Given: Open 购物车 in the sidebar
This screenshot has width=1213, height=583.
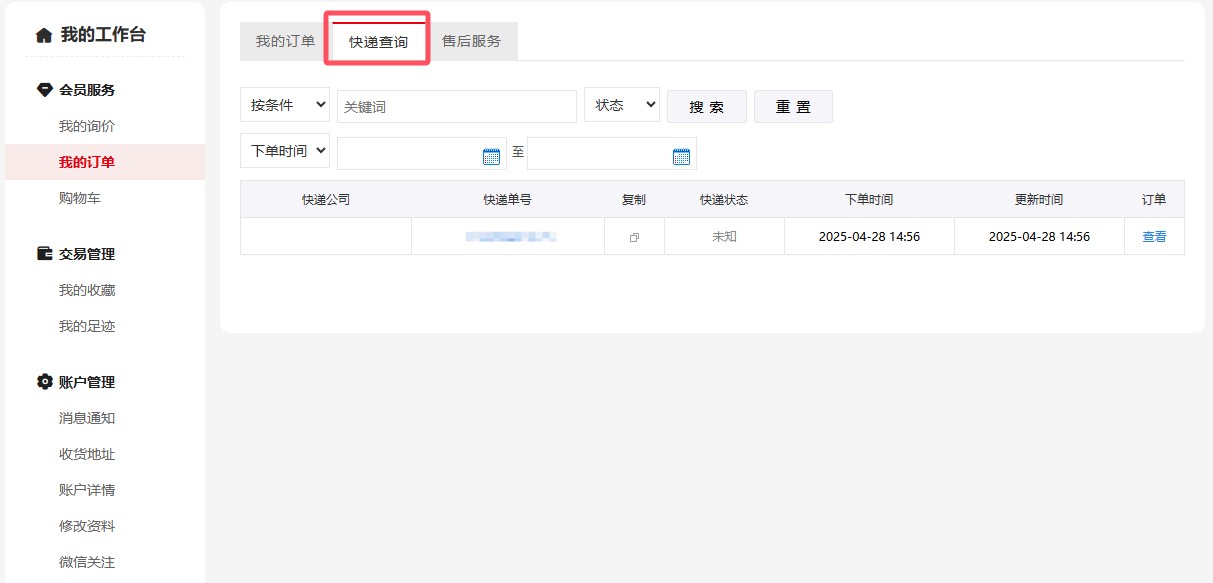Looking at the screenshot, I should (x=80, y=198).
